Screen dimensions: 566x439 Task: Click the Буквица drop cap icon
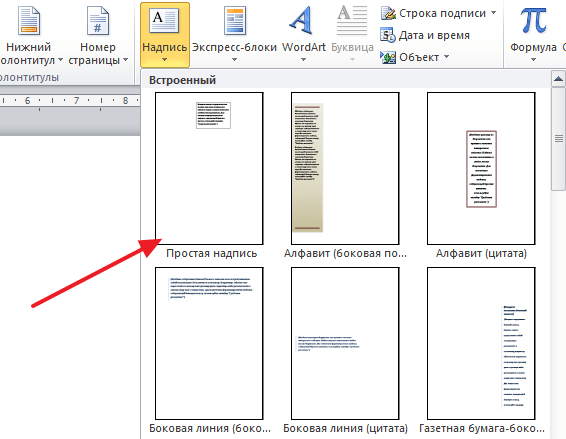coord(352,21)
